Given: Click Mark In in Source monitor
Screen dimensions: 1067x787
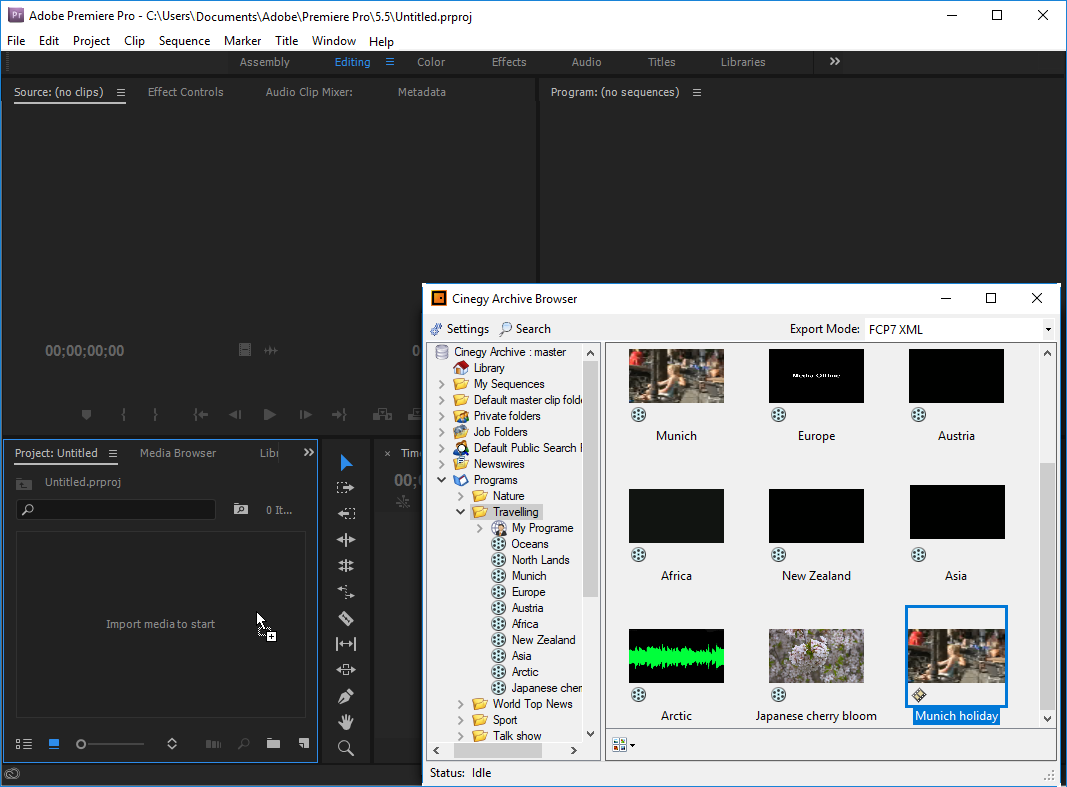Looking at the screenshot, I should [x=123, y=414].
